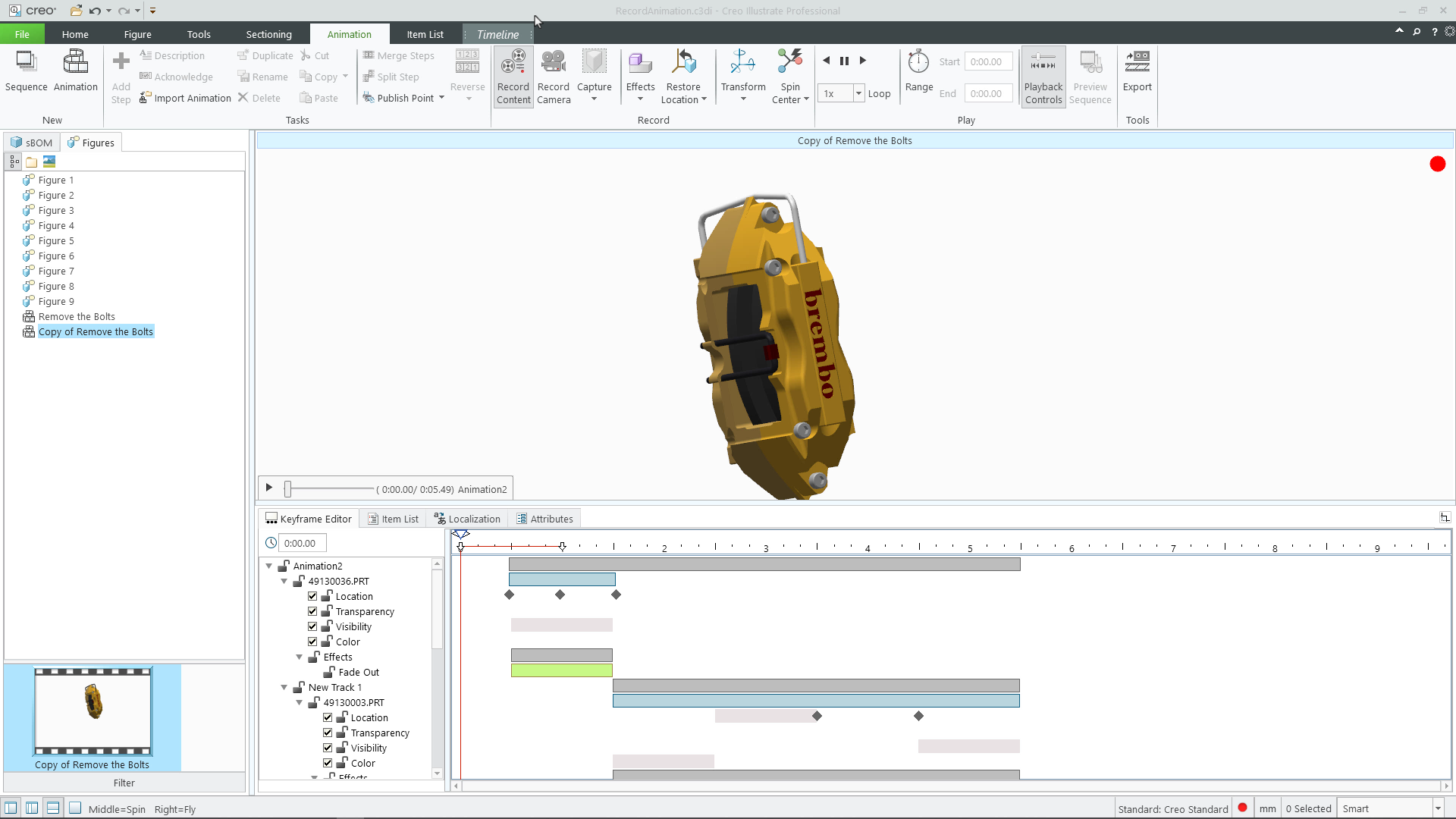The image size is (1456, 819).
Task: Click the Export tool icon
Action: point(1137,62)
